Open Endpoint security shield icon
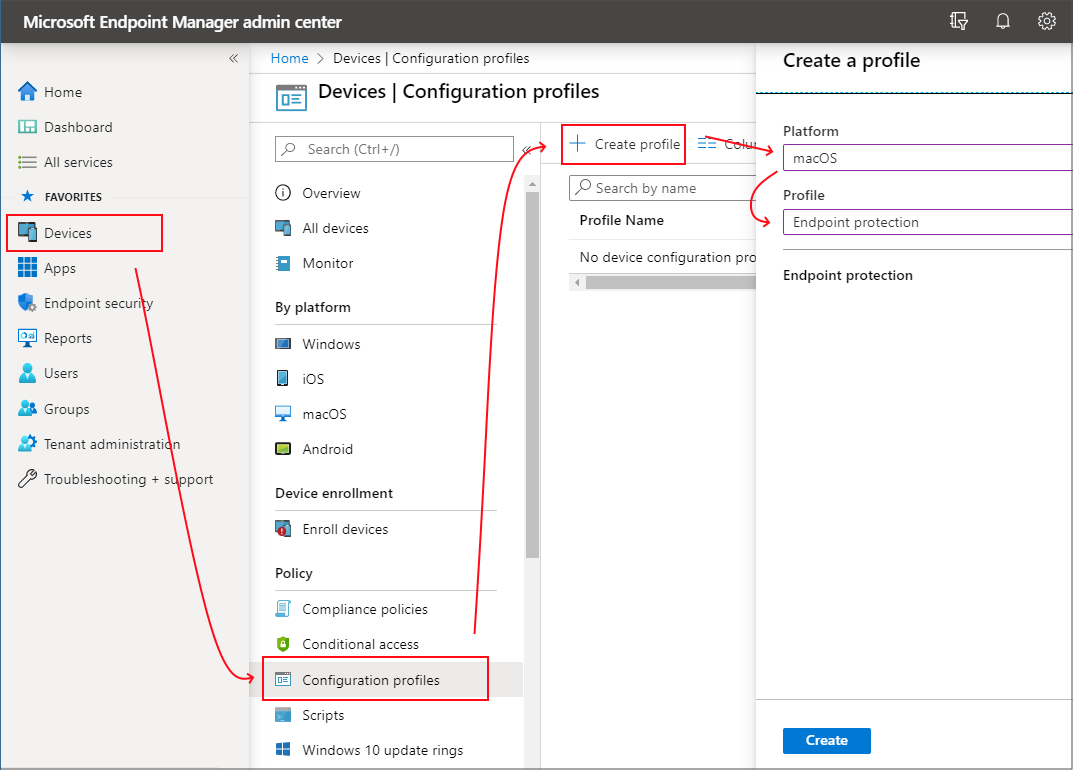The width and height of the screenshot is (1073, 770). [27, 303]
